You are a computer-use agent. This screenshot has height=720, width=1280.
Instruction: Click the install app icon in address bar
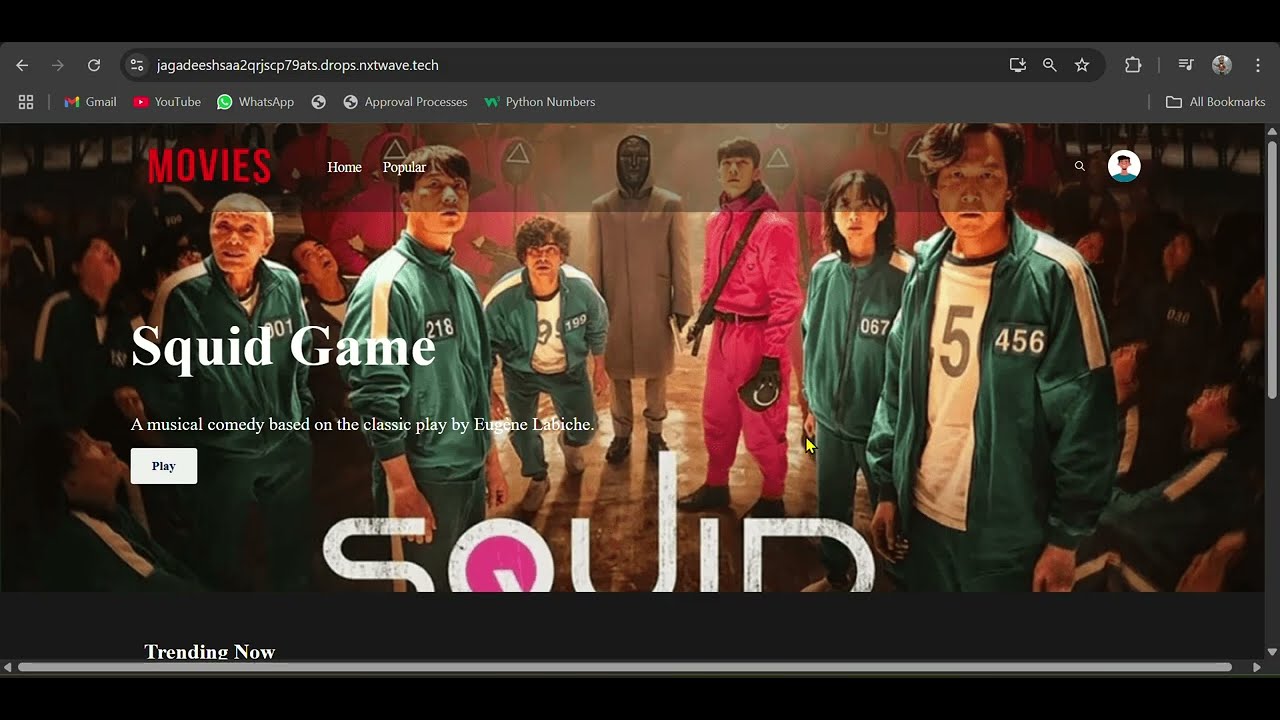(x=1018, y=65)
